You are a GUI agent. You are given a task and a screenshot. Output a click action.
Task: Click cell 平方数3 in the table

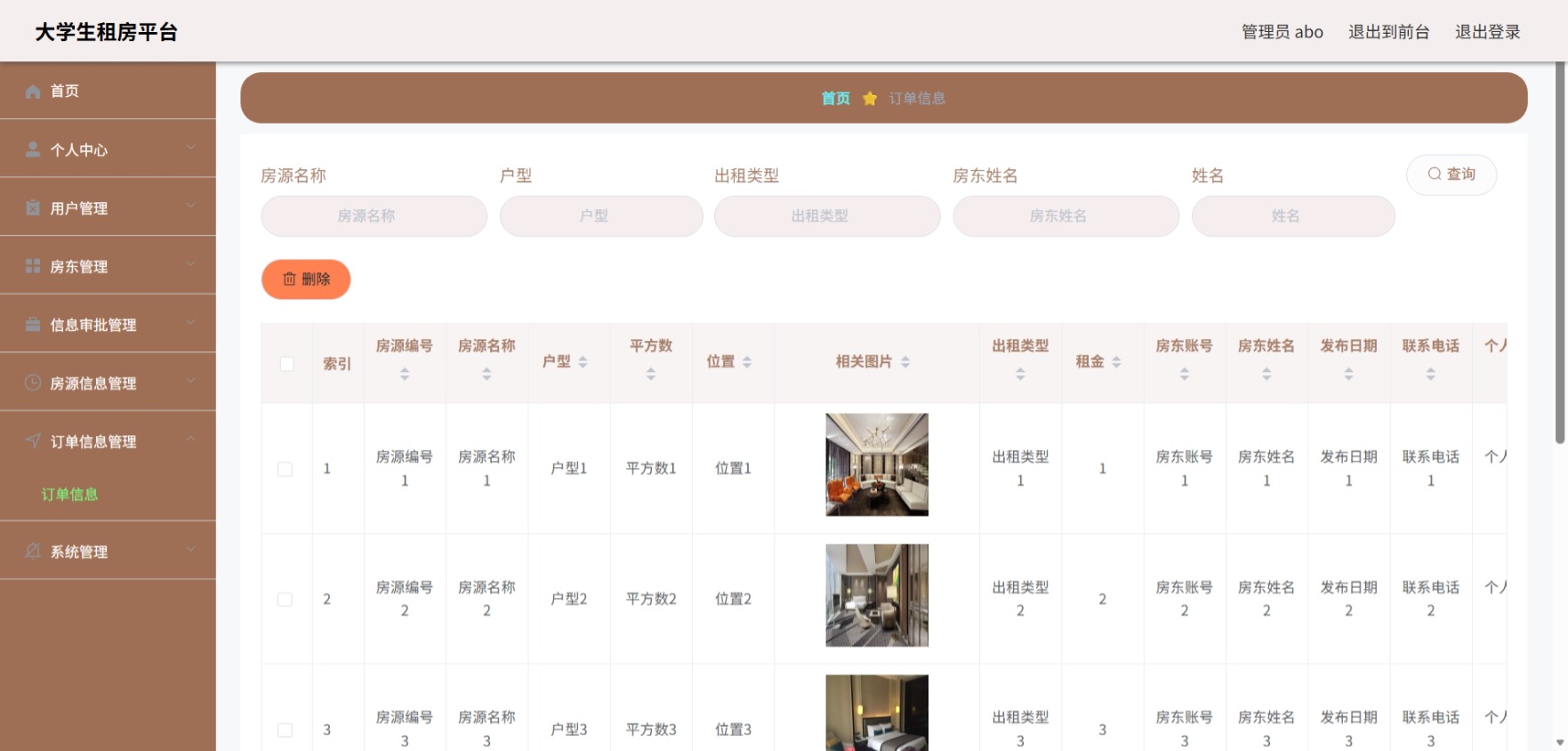tap(651, 730)
